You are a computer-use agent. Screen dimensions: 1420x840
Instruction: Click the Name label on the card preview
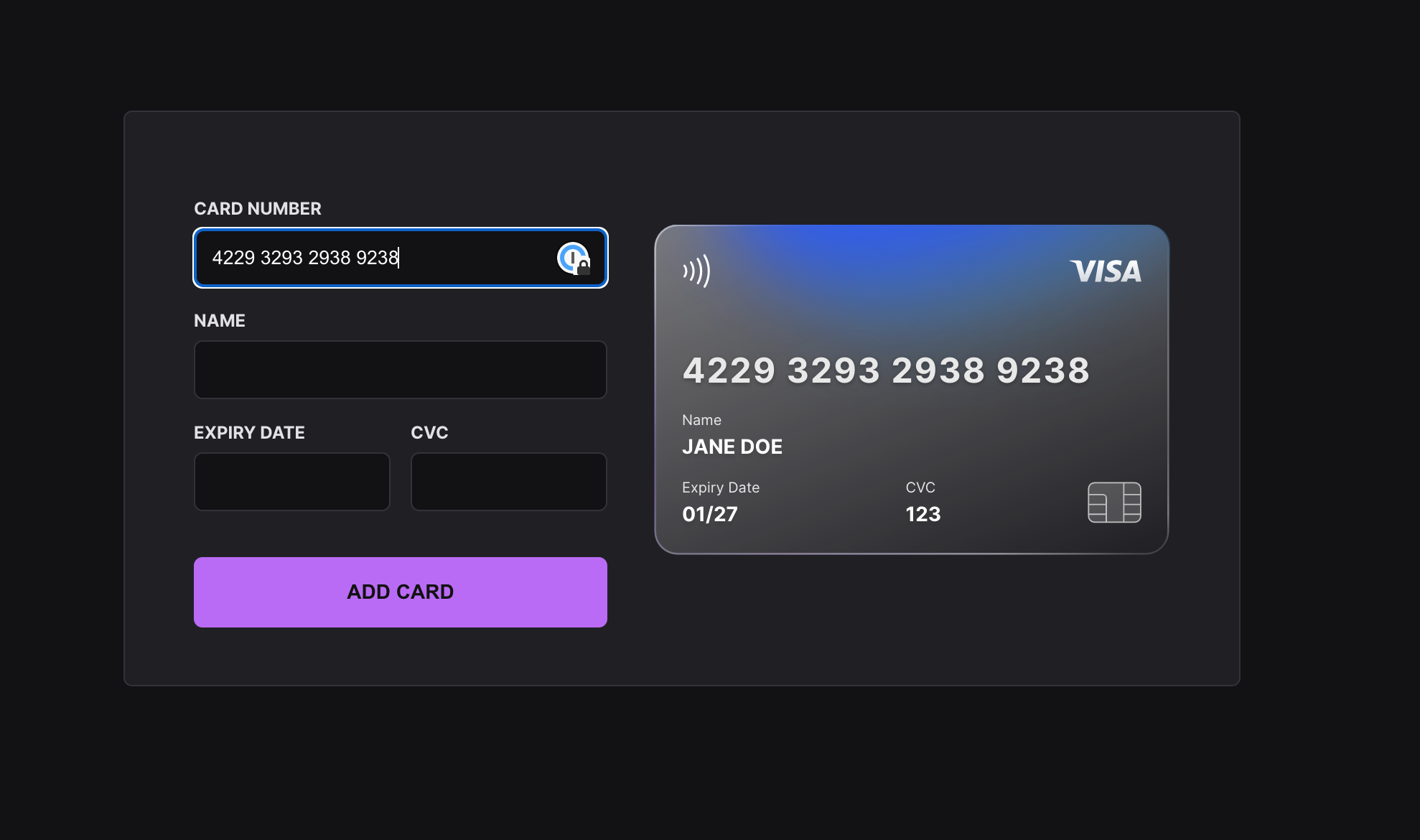(701, 419)
